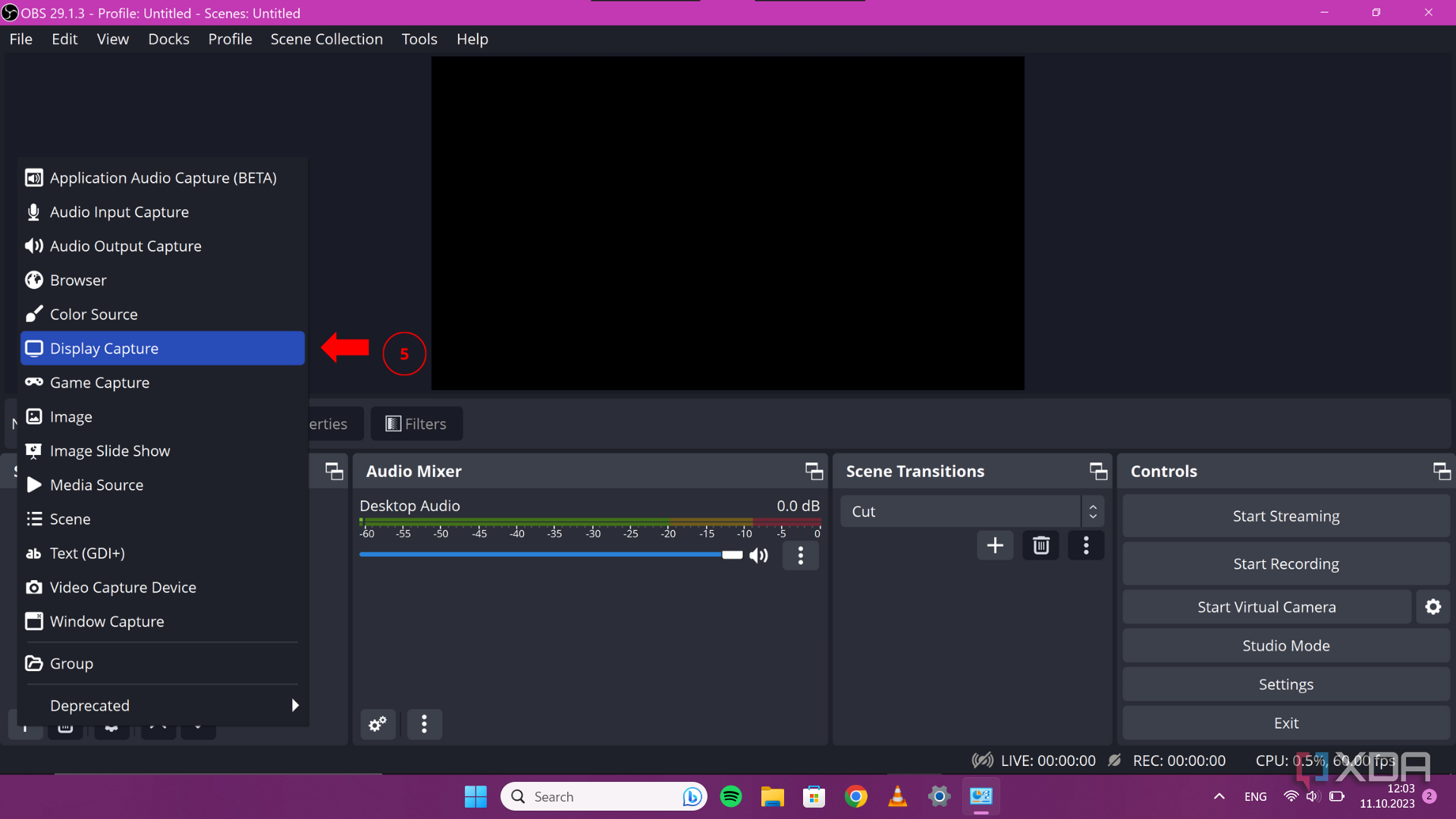Viewport: 1456px width, 819px height.
Task: Adjust the Desktop Audio volume slider
Action: point(730,554)
